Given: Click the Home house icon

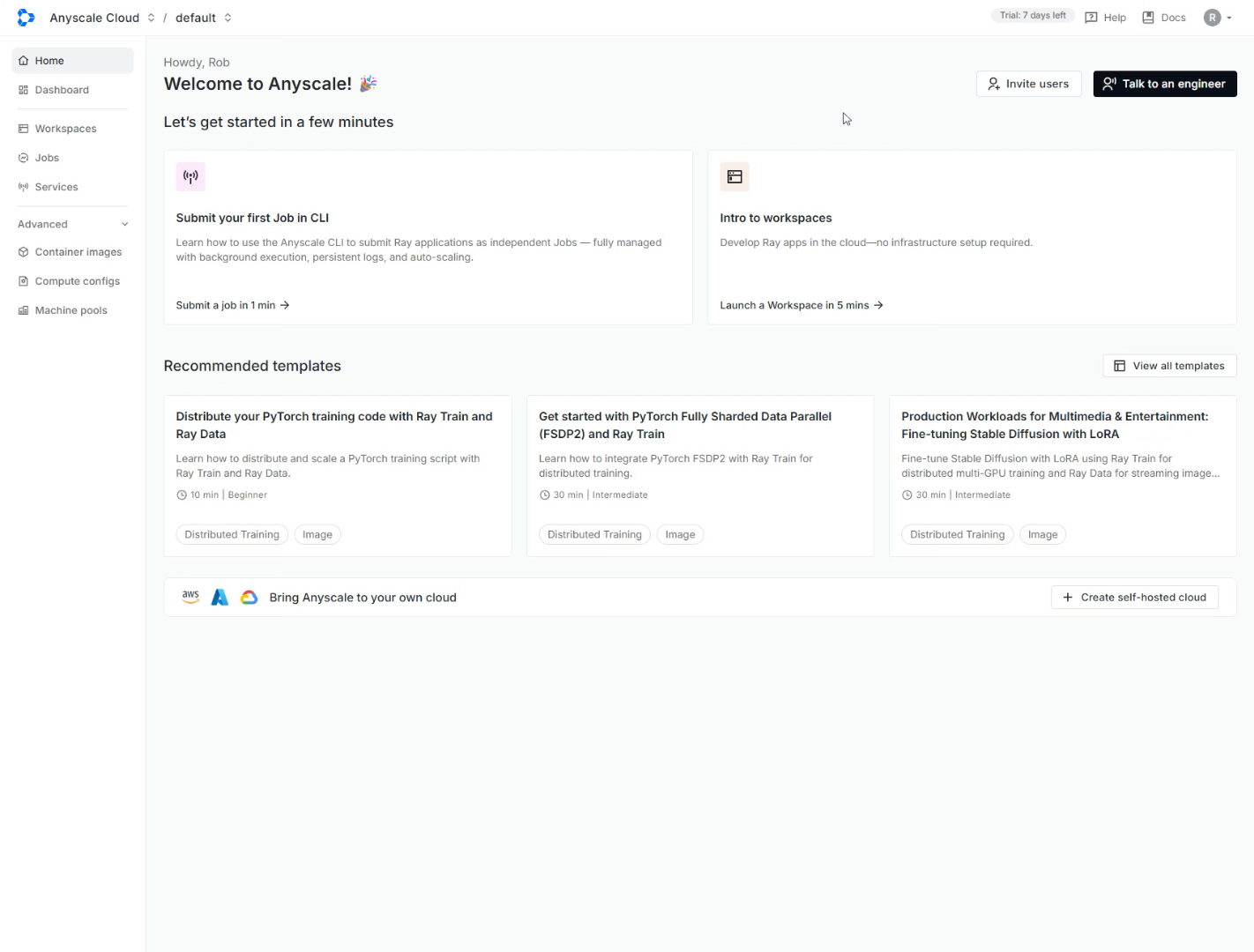Looking at the screenshot, I should click(x=24, y=61).
